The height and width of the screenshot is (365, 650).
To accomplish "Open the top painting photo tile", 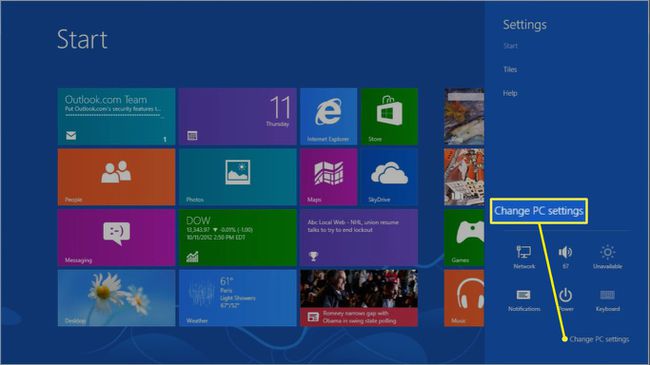I will tap(464, 117).
